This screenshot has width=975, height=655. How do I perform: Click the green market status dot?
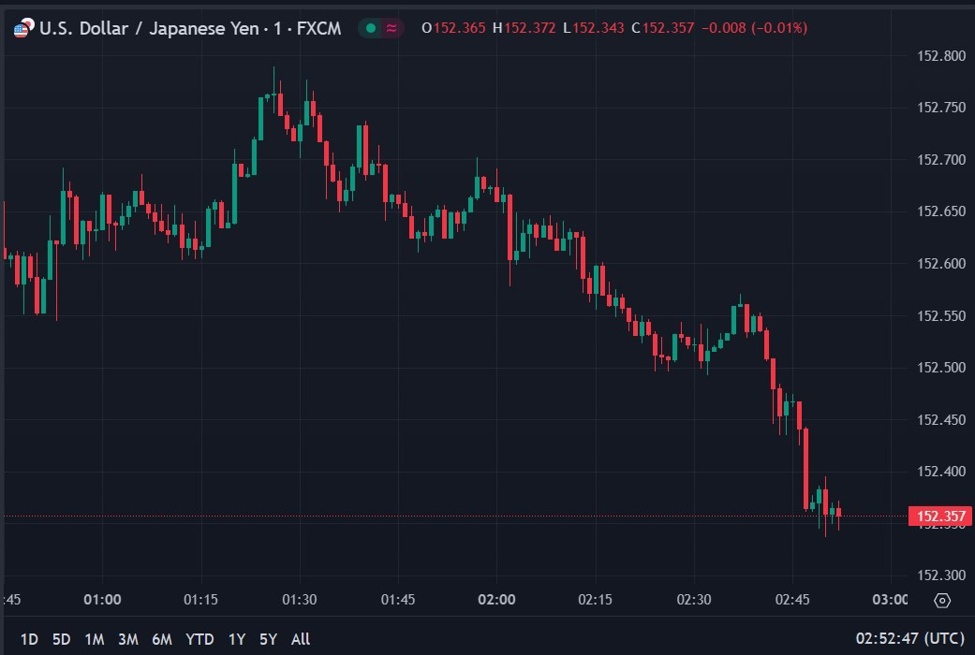pos(369,30)
